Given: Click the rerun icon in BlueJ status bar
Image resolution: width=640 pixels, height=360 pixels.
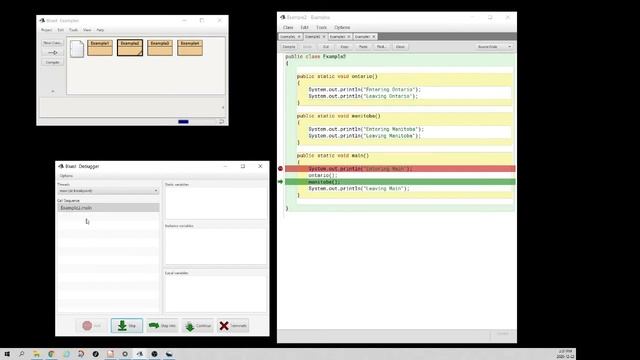Looking at the screenshot, I should (x=221, y=122).
